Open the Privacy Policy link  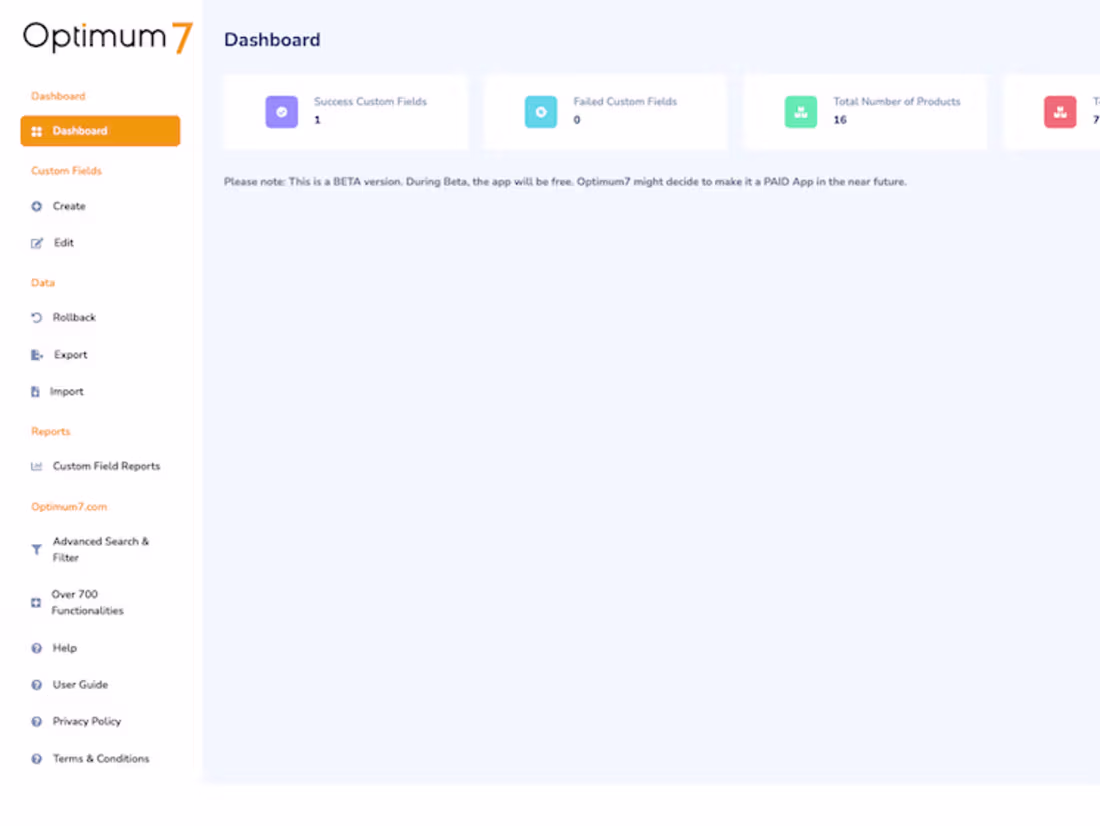[86, 721]
